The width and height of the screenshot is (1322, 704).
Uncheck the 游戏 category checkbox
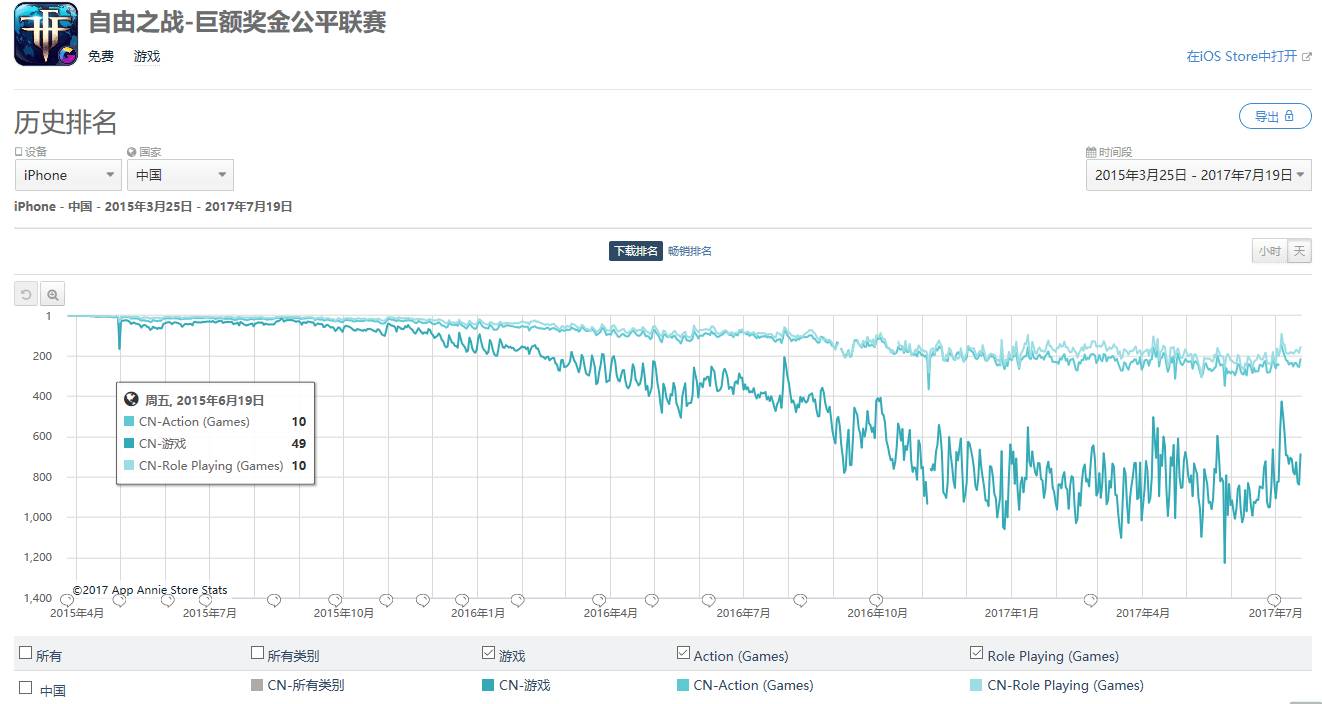point(488,654)
